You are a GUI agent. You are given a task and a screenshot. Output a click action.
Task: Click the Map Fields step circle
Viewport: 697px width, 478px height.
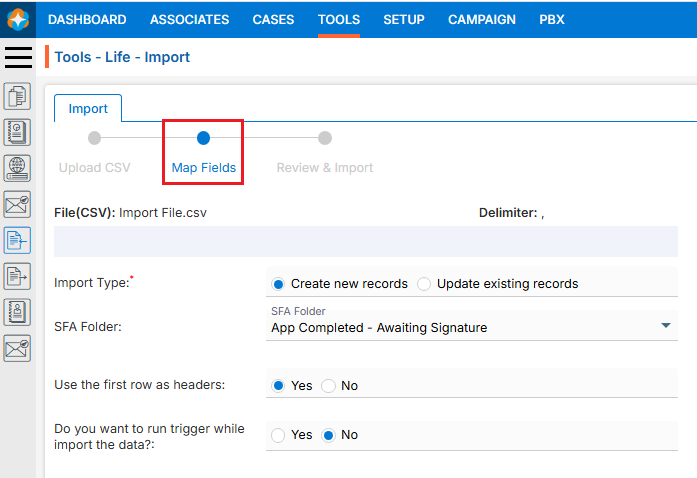click(x=204, y=138)
